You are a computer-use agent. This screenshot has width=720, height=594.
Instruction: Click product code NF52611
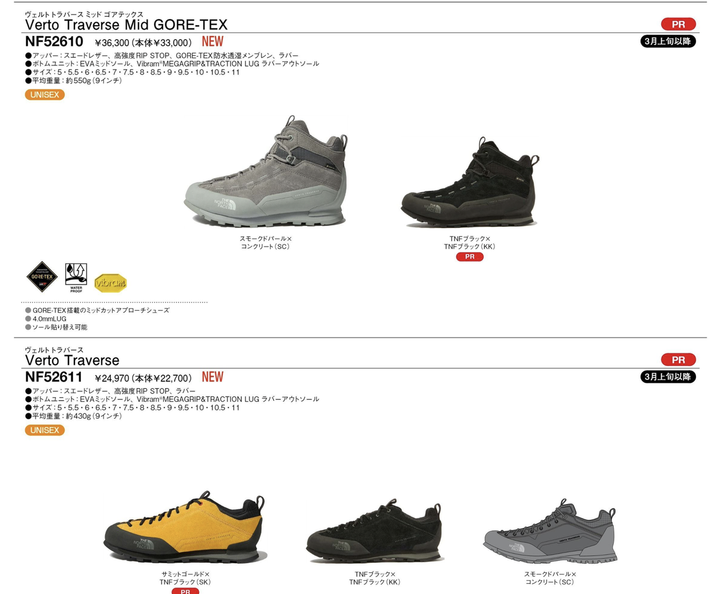coord(54,377)
